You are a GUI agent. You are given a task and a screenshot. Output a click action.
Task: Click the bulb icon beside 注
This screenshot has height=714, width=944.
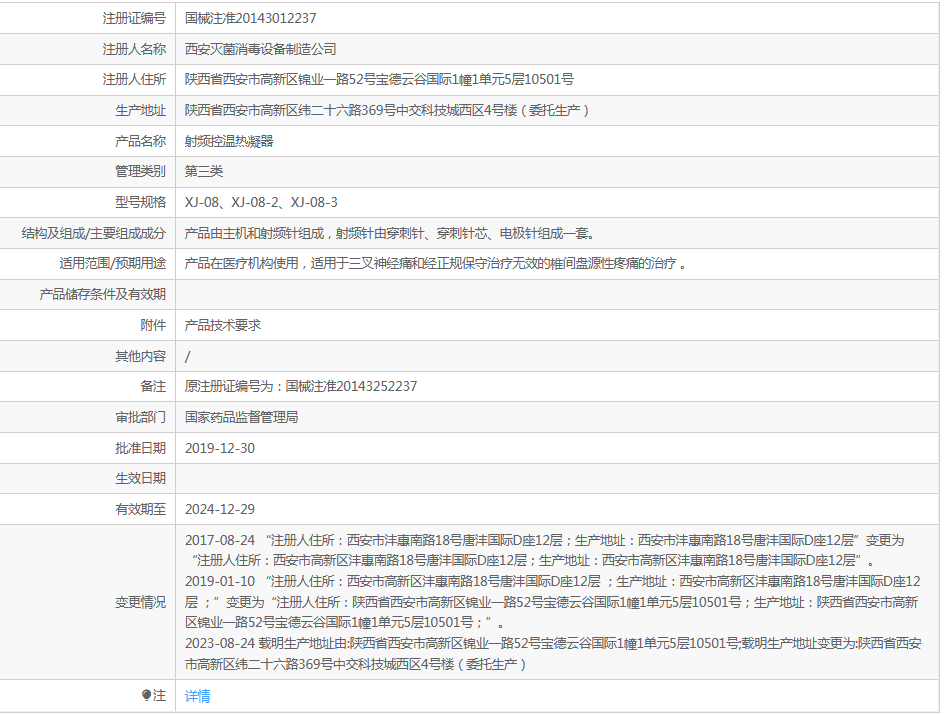click(147, 695)
